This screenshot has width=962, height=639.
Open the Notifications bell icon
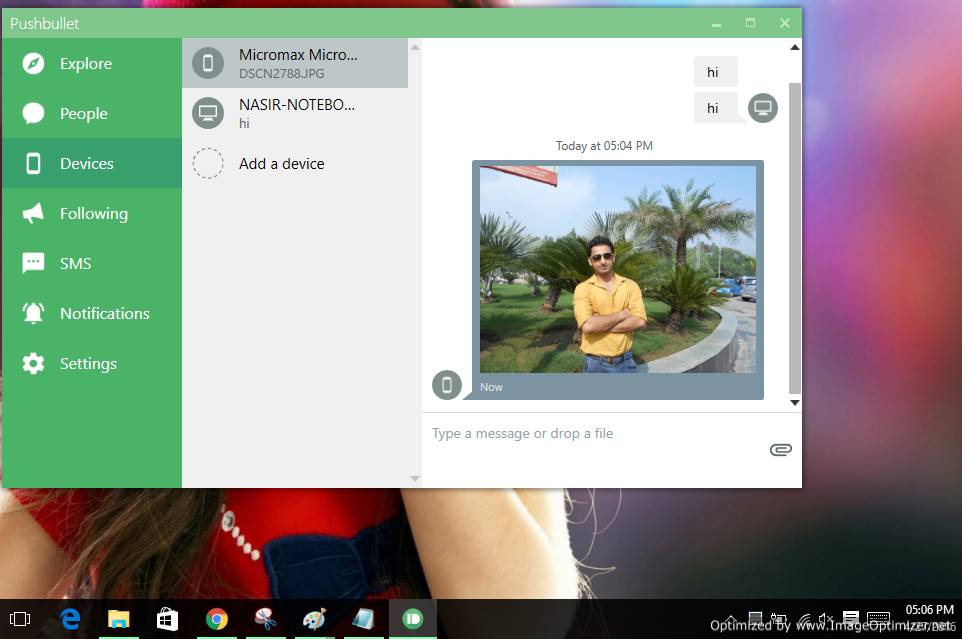tap(33, 313)
